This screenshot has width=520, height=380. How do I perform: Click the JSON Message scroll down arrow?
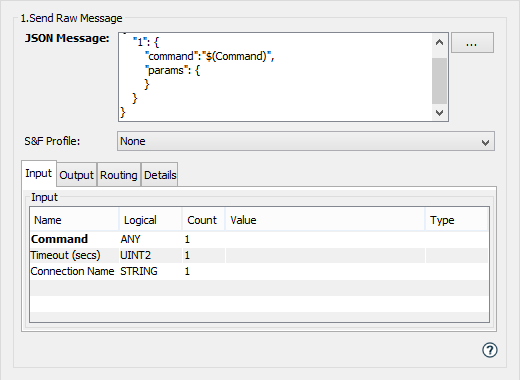pos(439,113)
